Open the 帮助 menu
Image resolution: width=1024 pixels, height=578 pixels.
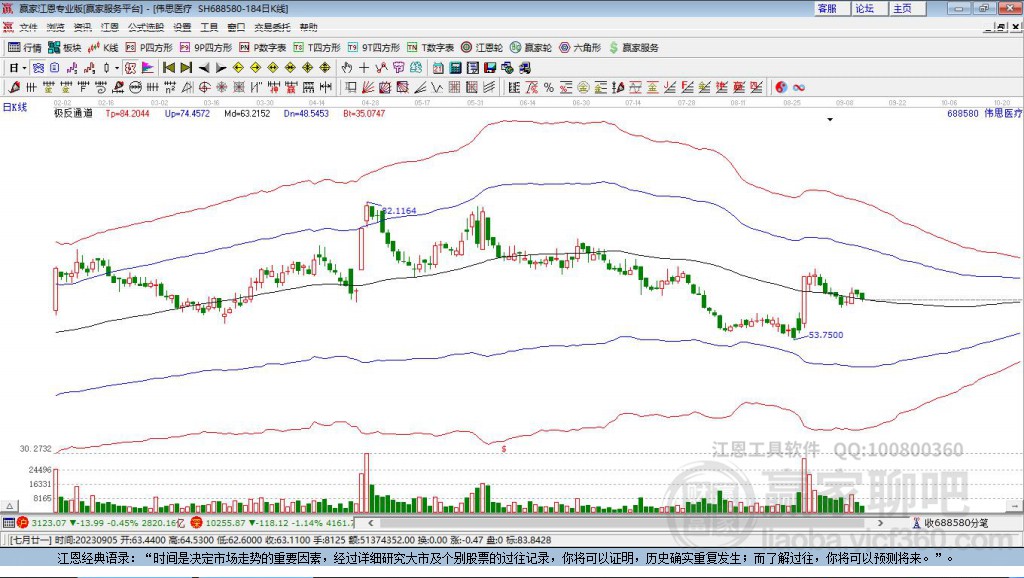click(308, 27)
